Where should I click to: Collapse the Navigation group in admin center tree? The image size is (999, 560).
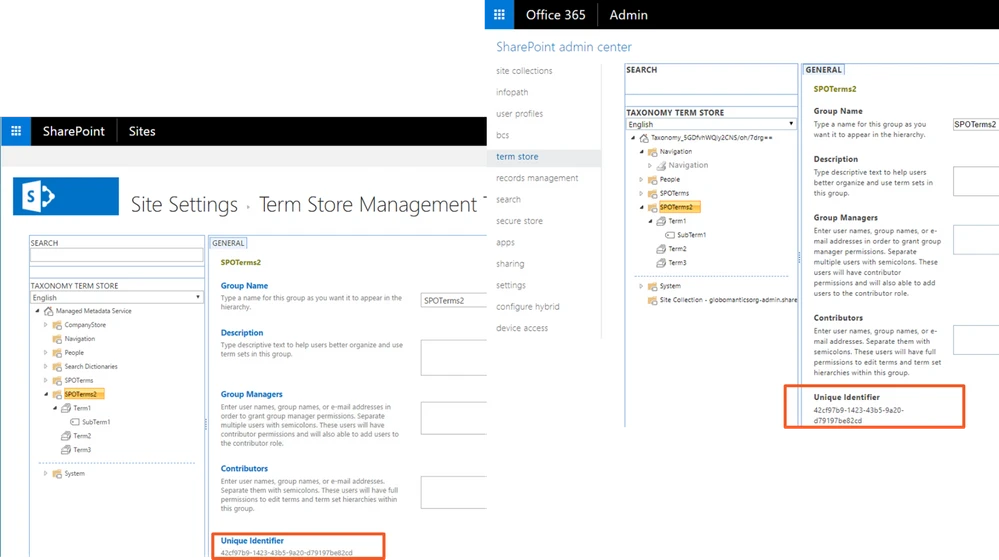[642, 152]
